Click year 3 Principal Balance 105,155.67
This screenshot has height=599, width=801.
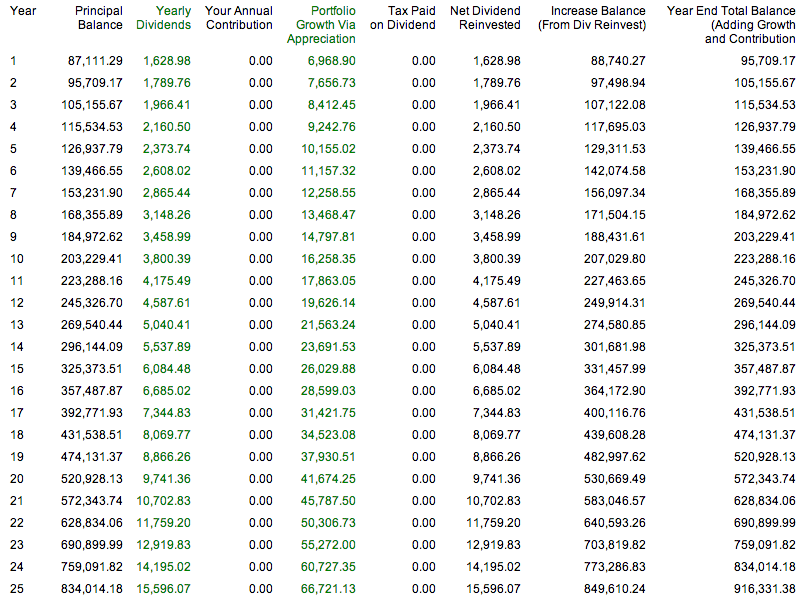pyautogui.click(x=92, y=105)
